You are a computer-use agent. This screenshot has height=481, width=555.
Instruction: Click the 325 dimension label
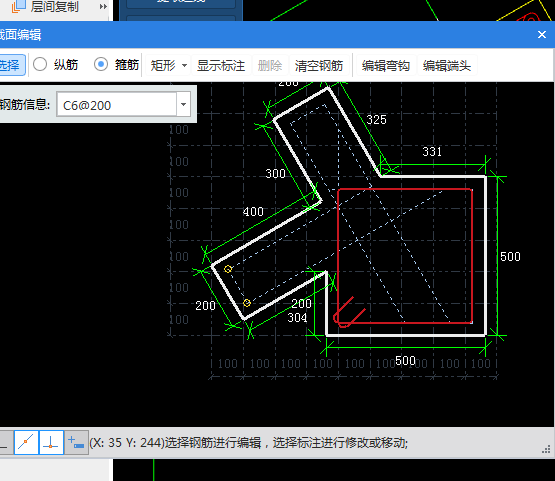(376, 120)
